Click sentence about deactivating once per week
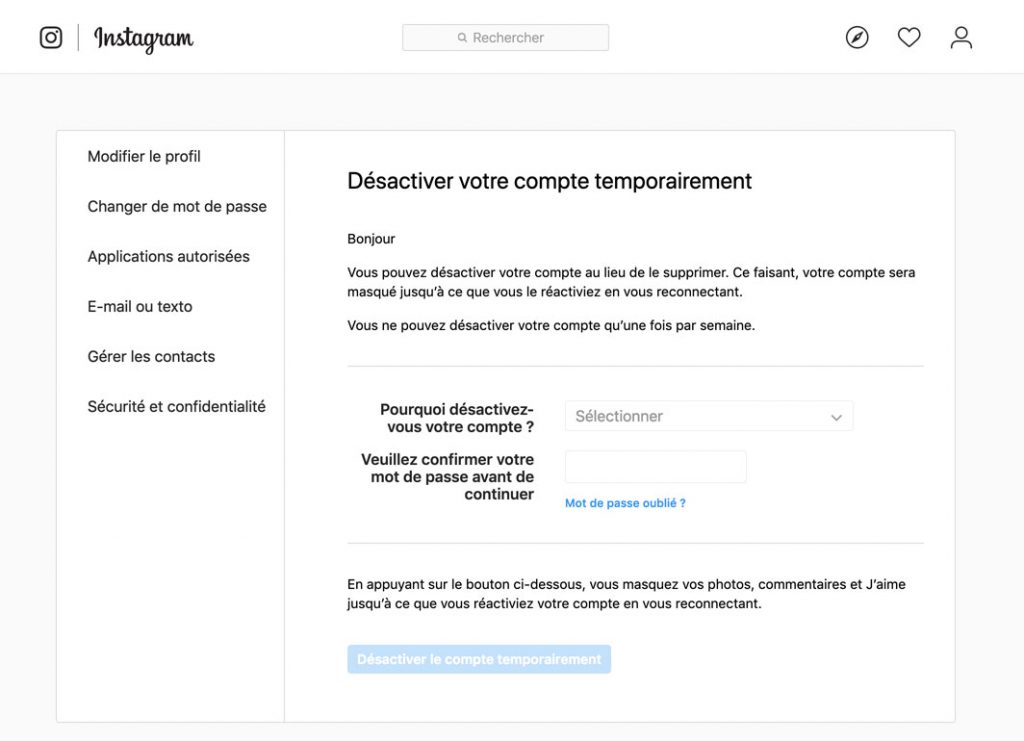This screenshot has height=741, width=1024. pos(551,325)
